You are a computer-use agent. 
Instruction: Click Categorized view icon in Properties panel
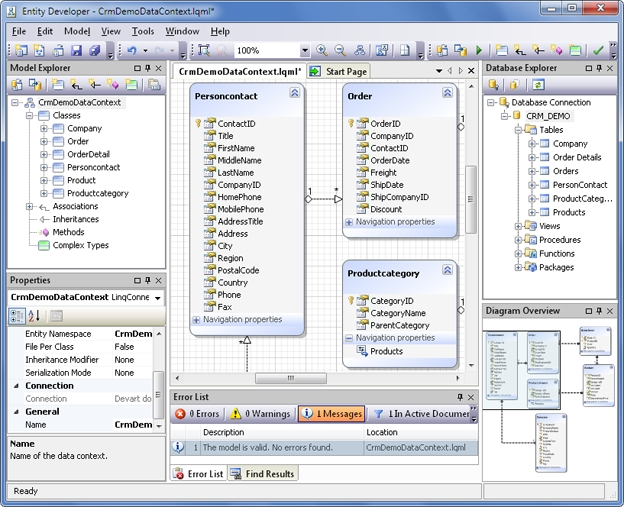point(17,316)
